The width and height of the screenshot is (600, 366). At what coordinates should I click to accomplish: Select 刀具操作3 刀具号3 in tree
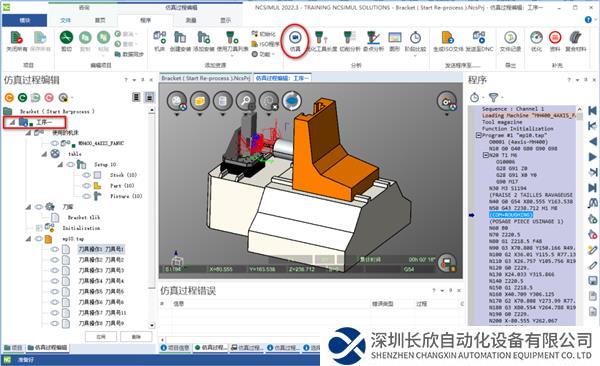(101, 270)
